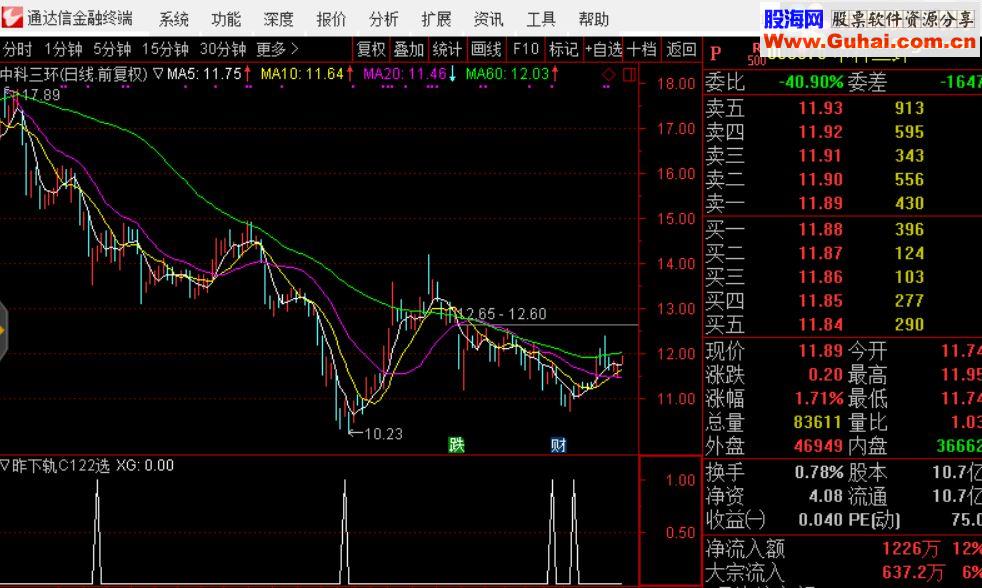
Task: Click the 卖四 price 11.92
Action: click(x=820, y=132)
